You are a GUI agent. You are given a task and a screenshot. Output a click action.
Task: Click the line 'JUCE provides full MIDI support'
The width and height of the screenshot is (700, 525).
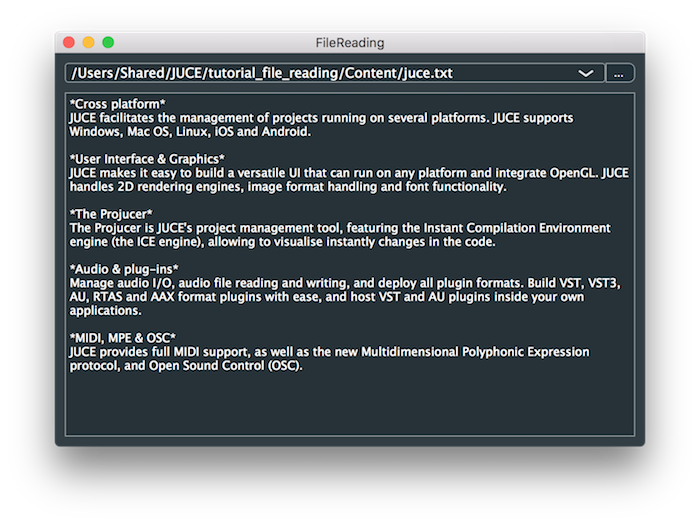pyautogui.click(x=330, y=352)
